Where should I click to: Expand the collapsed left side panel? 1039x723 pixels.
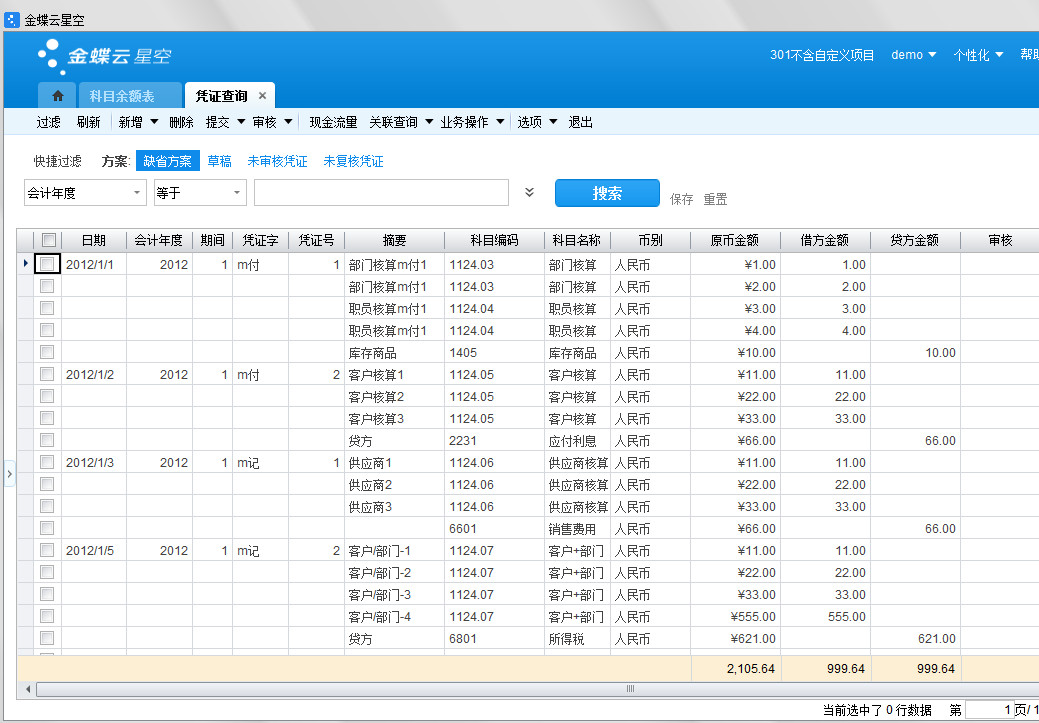pyautogui.click(x=9, y=474)
